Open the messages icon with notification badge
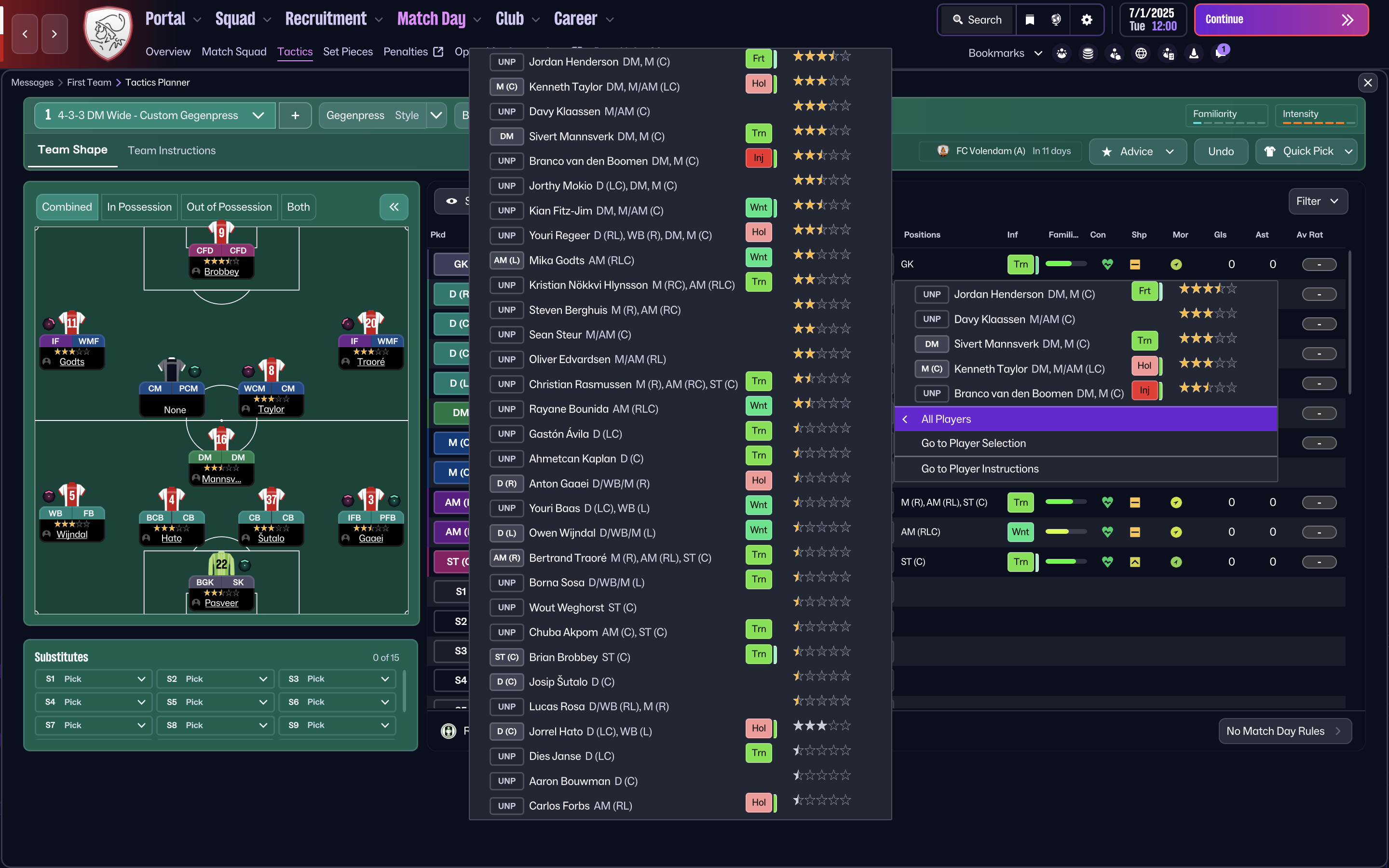This screenshot has height=868, width=1389. coord(1220,54)
